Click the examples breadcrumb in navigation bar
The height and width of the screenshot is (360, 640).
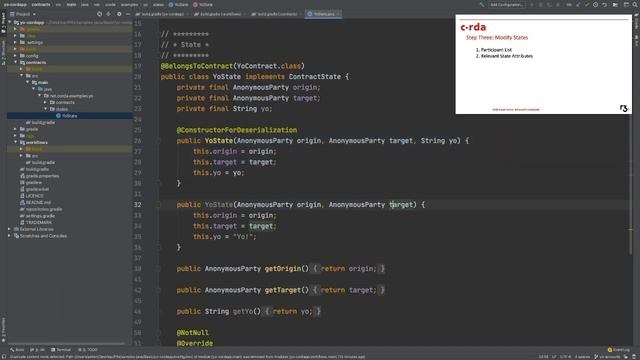point(129,4)
